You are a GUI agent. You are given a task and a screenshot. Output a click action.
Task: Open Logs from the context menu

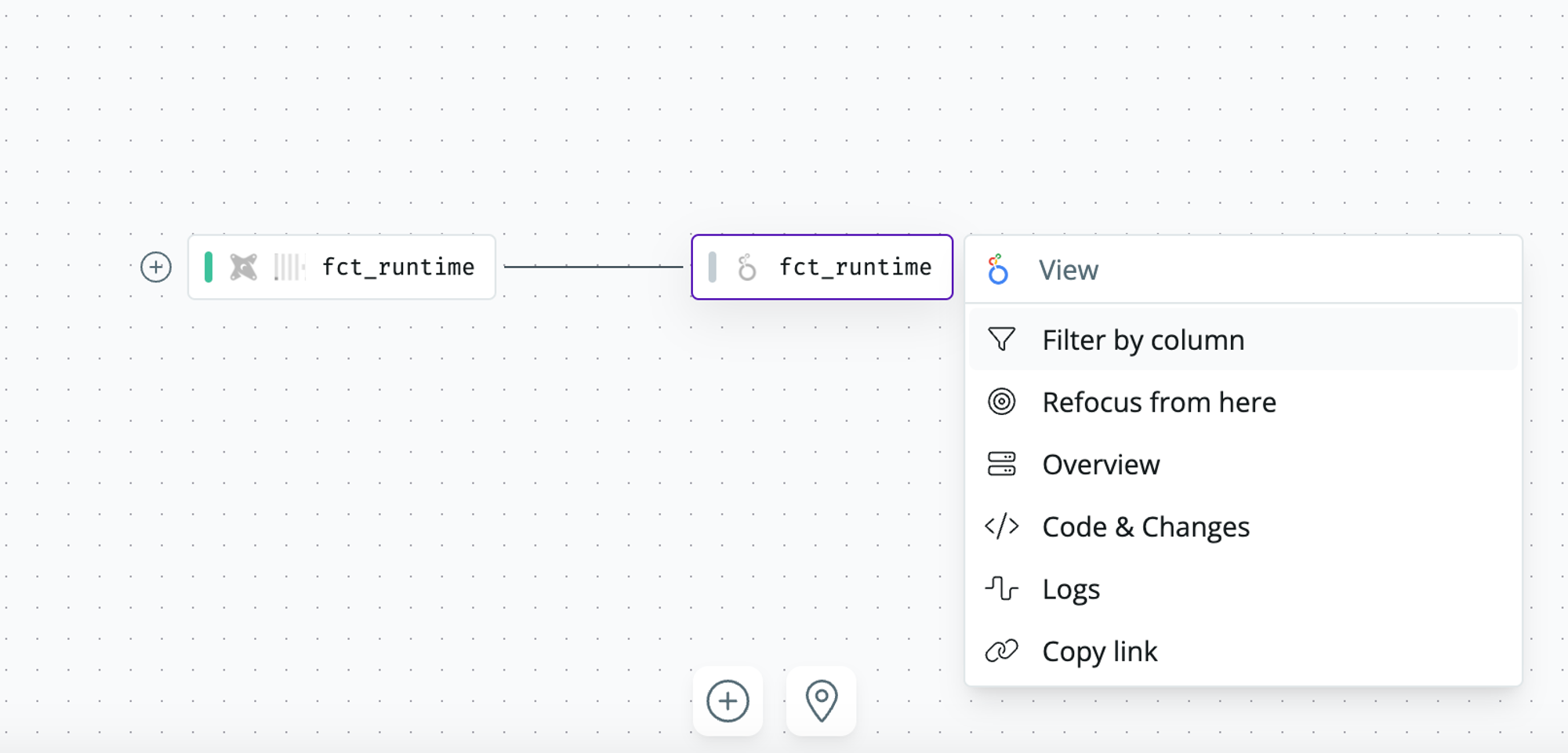(1243, 589)
